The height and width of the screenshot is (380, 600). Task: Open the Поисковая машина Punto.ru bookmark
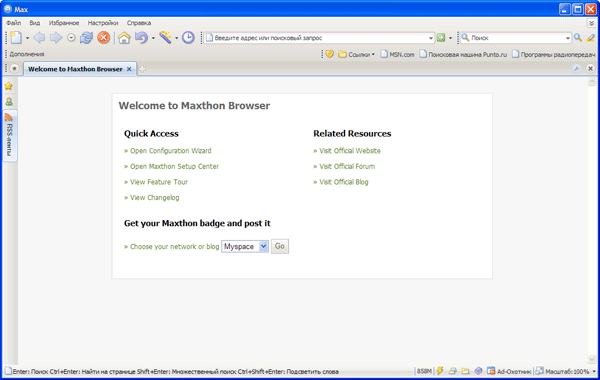[x=463, y=54]
